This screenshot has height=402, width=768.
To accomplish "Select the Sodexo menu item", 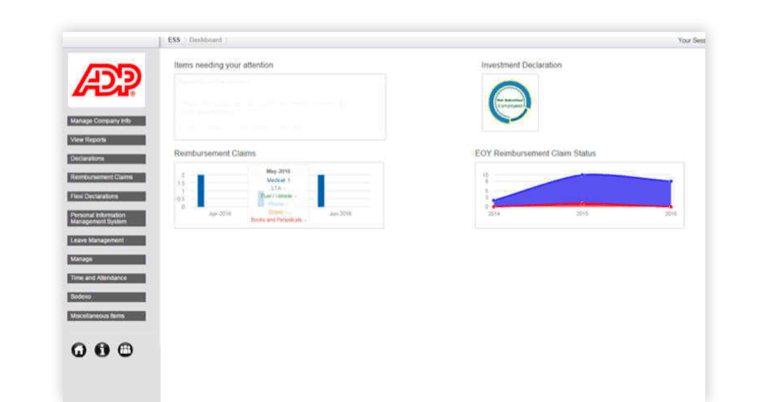I will point(106,297).
